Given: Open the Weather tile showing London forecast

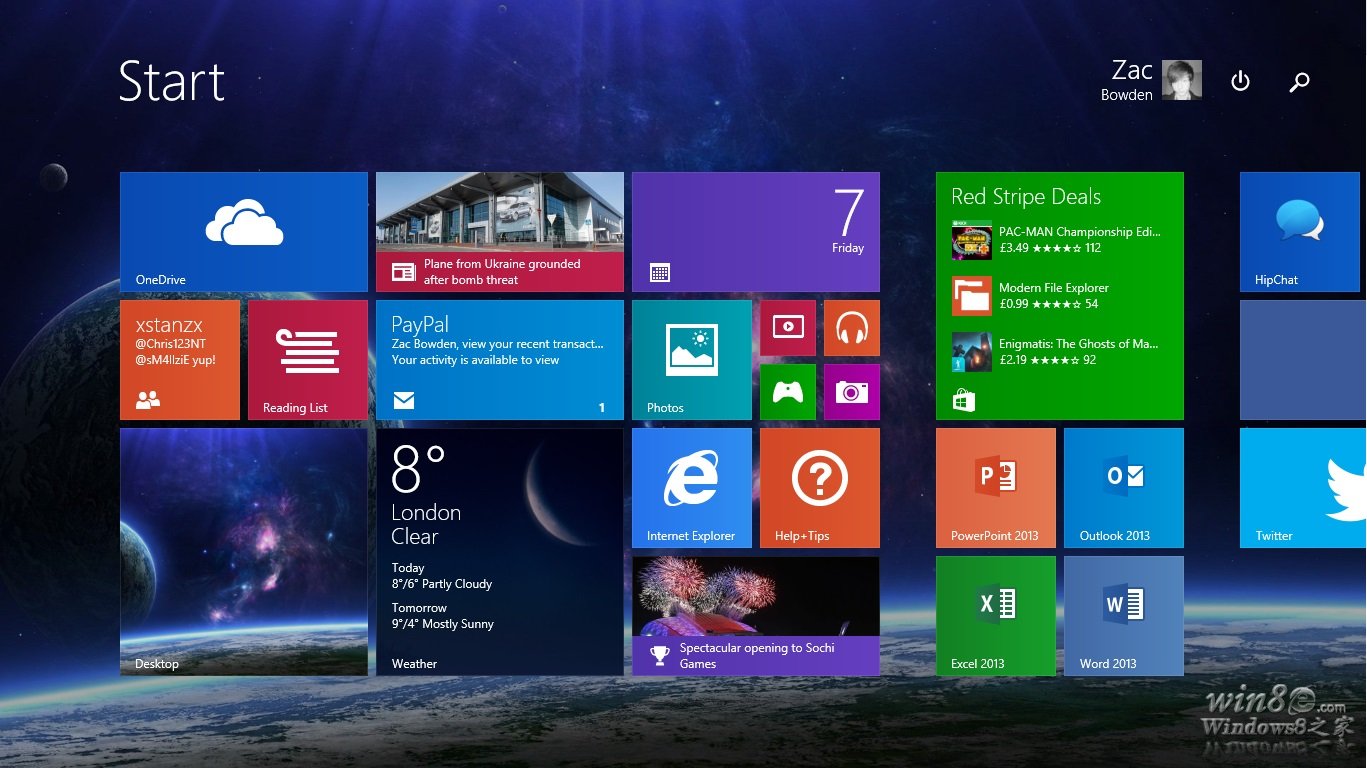Looking at the screenshot, I should coord(499,550).
